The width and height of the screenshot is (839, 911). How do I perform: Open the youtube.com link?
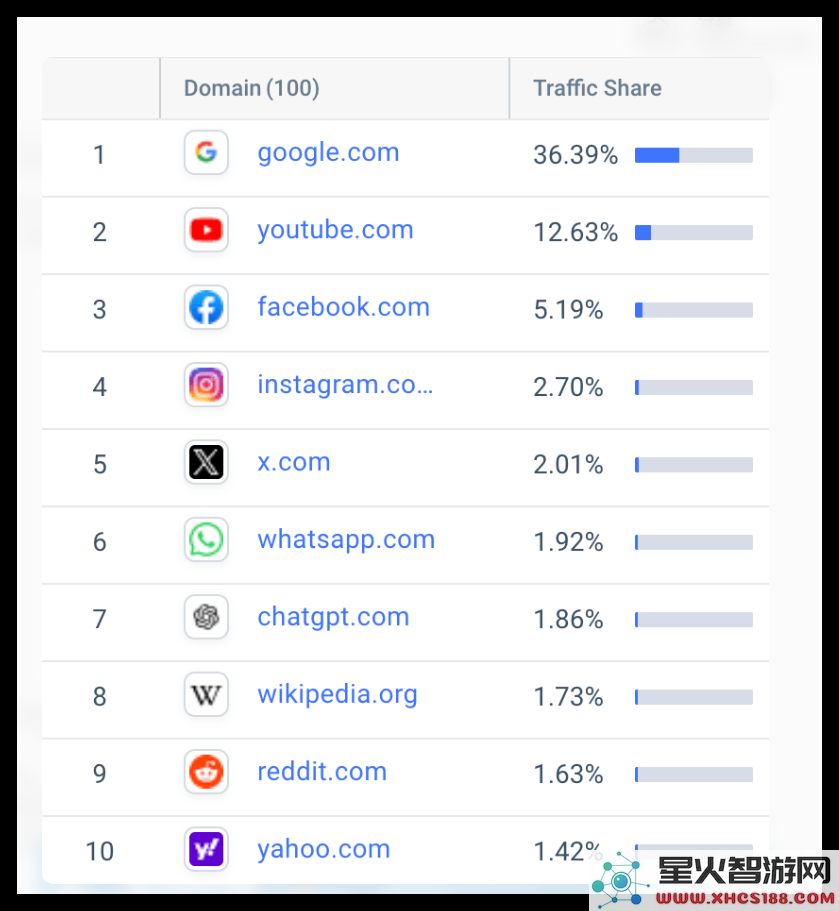335,231
